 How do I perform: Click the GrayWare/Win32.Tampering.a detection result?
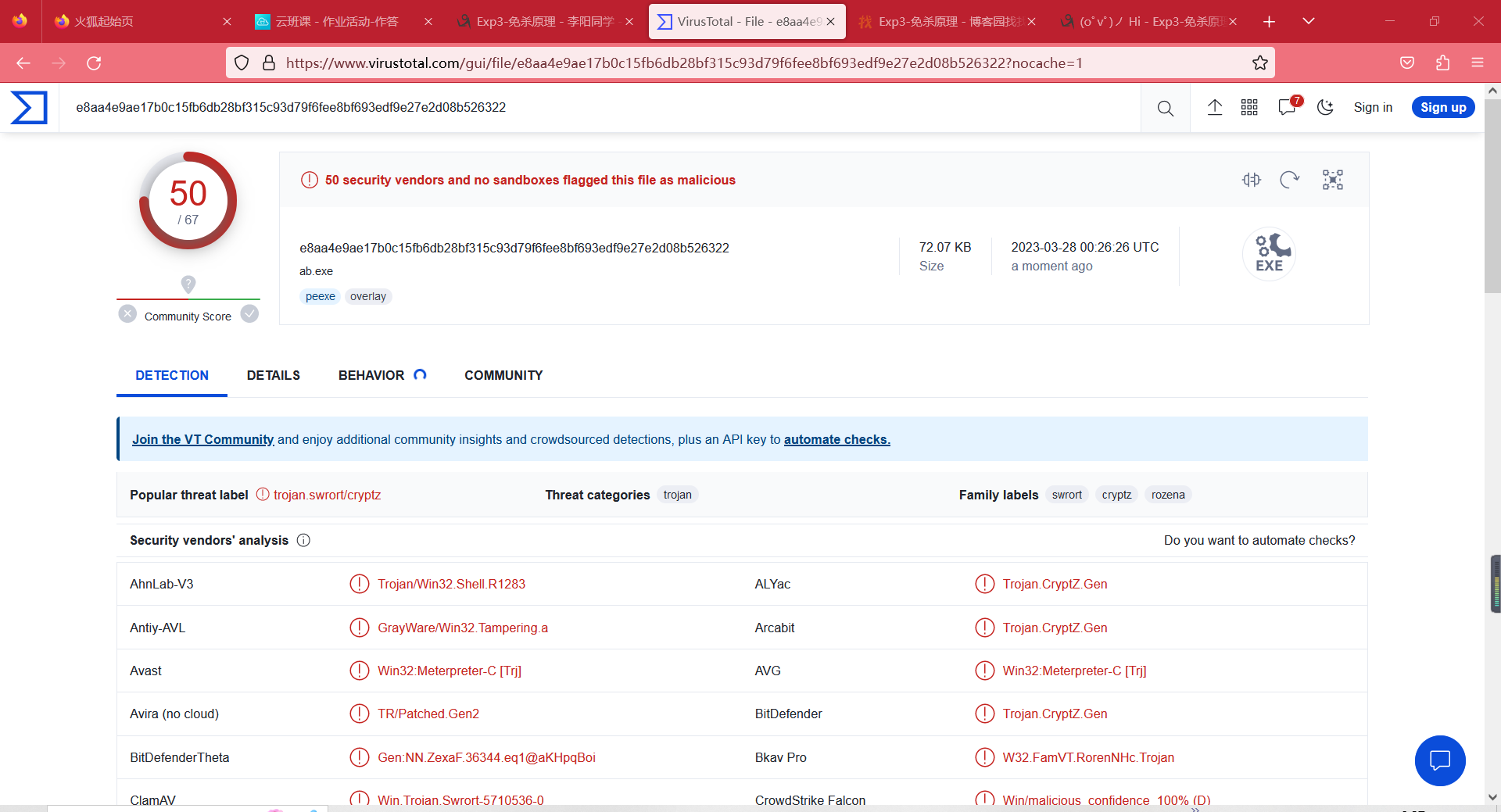click(x=463, y=628)
